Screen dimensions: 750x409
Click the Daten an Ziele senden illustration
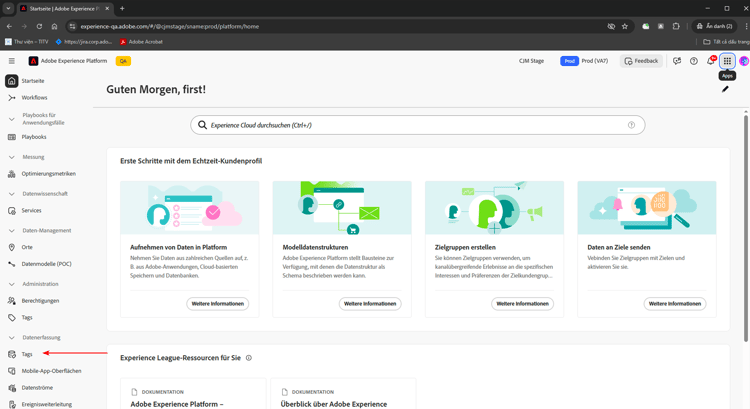tap(647, 208)
